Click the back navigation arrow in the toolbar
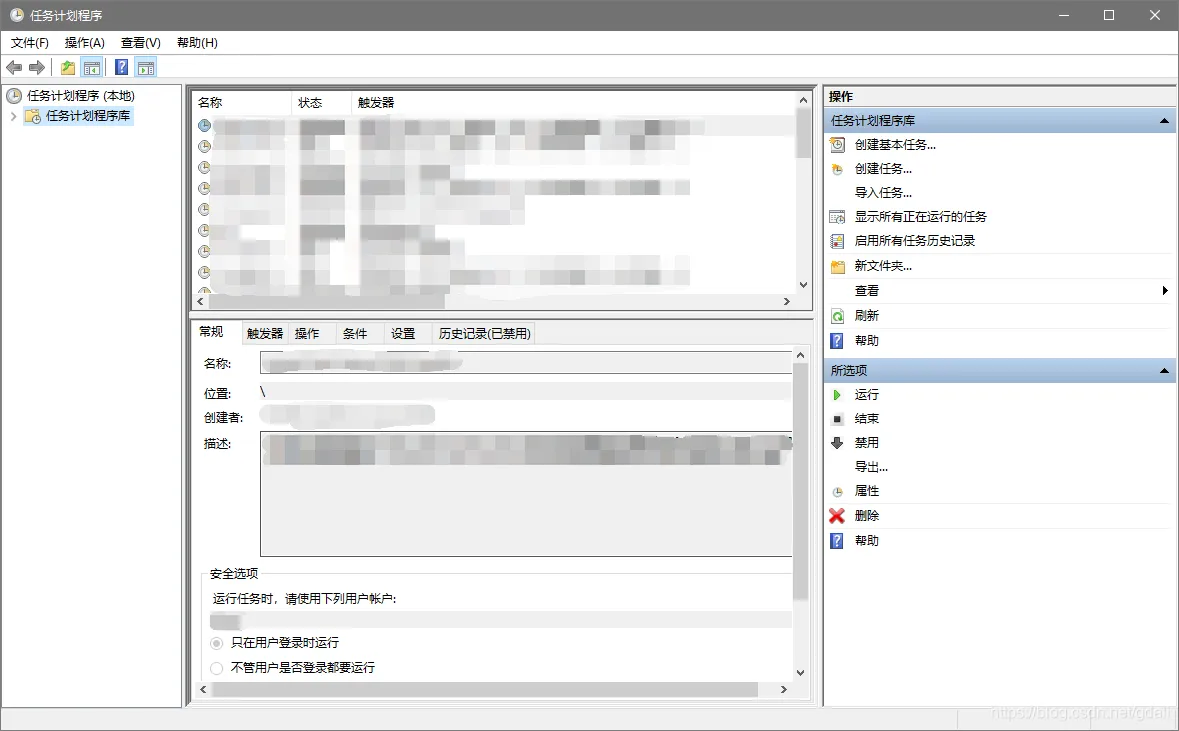This screenshot has width=1179, height=731. pos(14,67)
